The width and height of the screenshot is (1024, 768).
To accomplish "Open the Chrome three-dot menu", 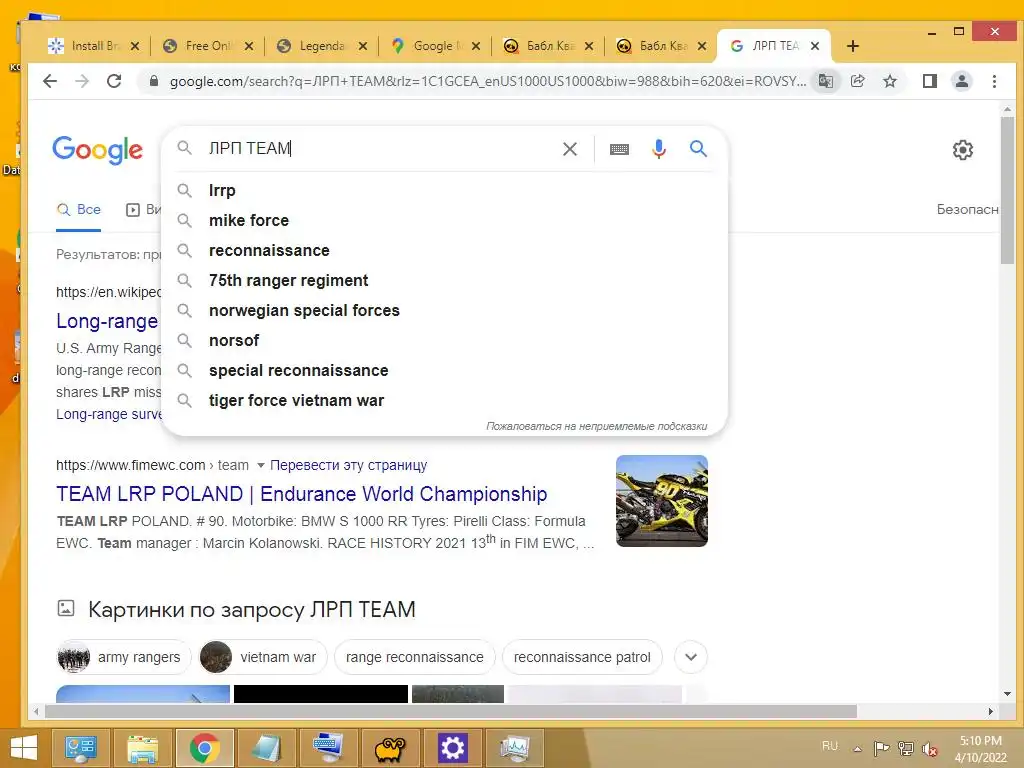I will tap(994, 81).
